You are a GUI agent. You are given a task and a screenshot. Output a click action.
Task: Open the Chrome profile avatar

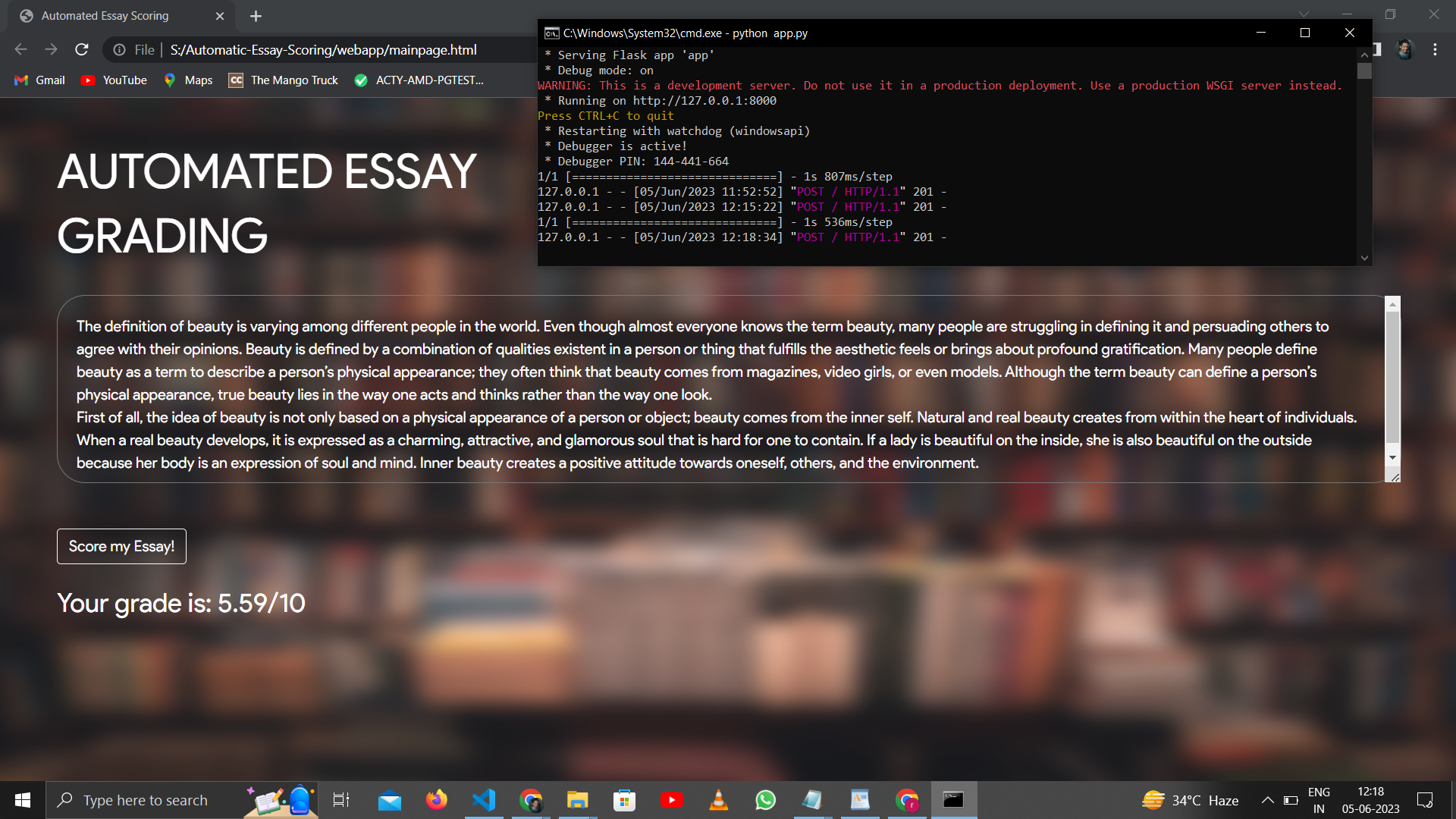(1404, 49)
